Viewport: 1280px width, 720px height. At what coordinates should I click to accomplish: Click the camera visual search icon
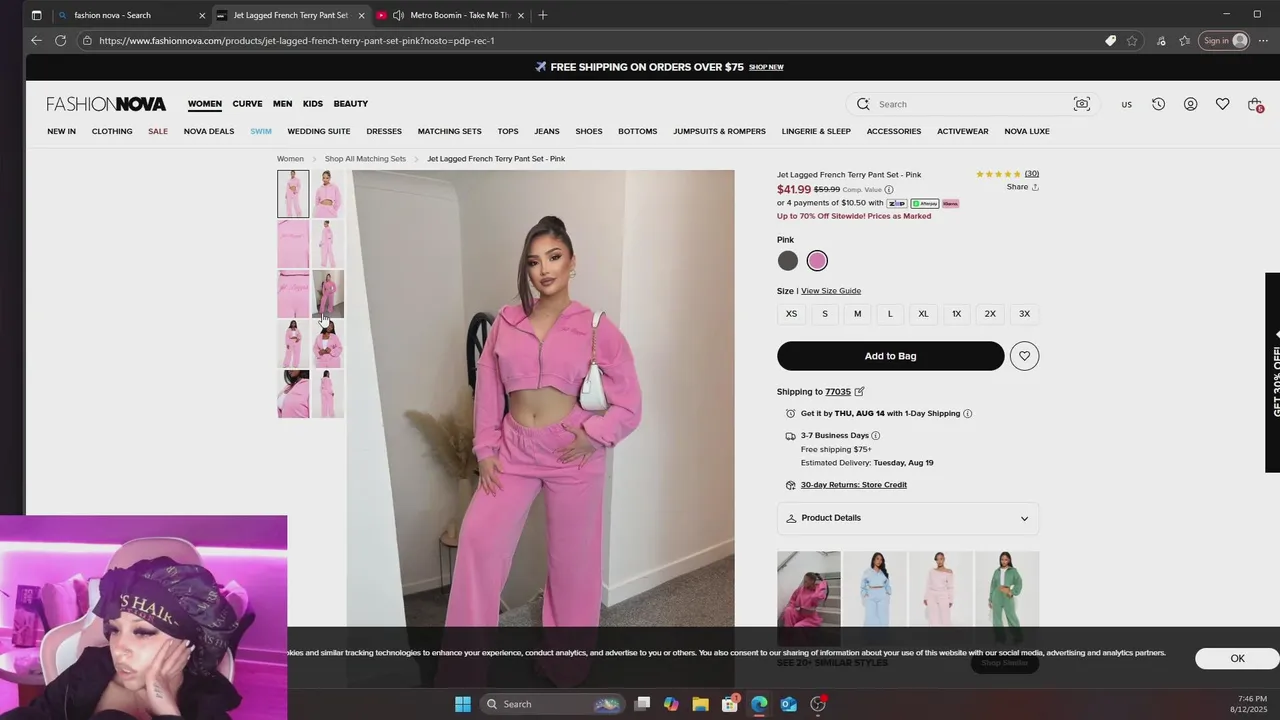point(1081,104)
